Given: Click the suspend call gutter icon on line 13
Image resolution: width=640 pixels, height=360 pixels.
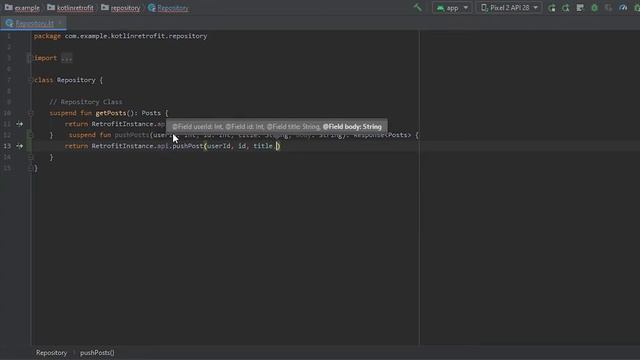Looking at the screenshot, I should click(x=19, y=146).
